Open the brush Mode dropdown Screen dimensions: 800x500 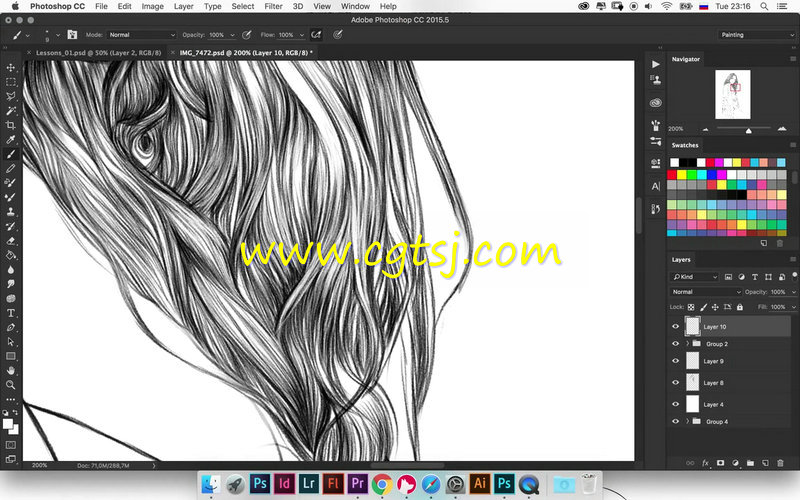(141, 35)
